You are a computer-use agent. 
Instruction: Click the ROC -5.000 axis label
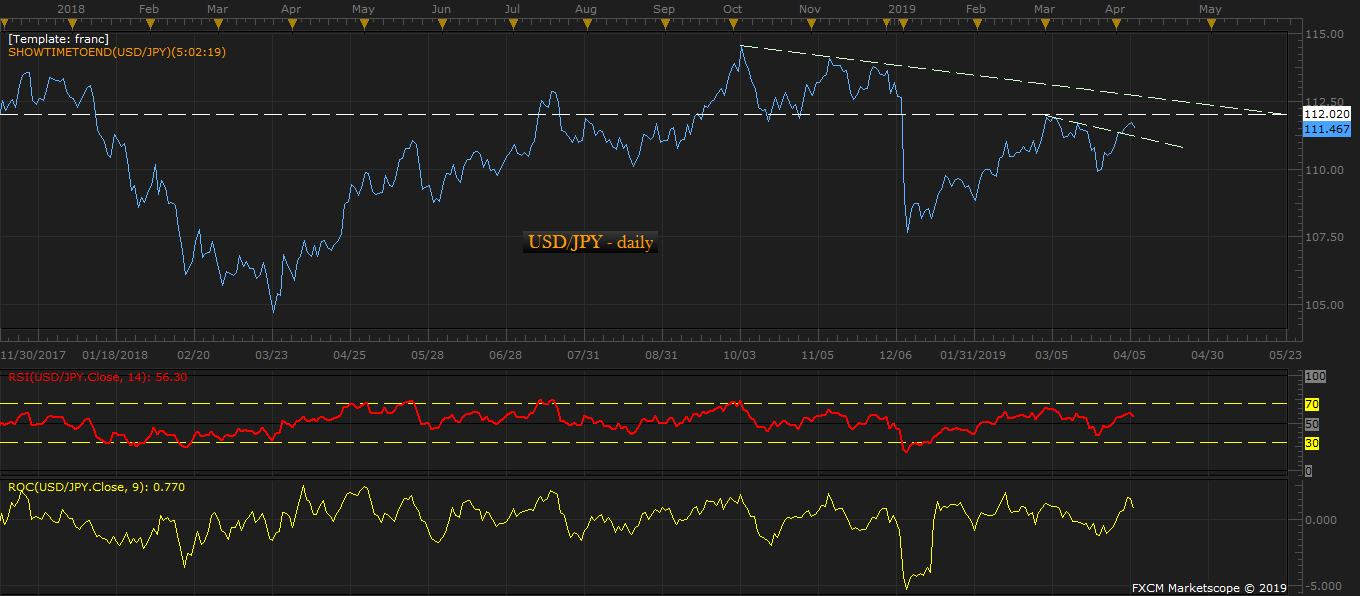1324,586
